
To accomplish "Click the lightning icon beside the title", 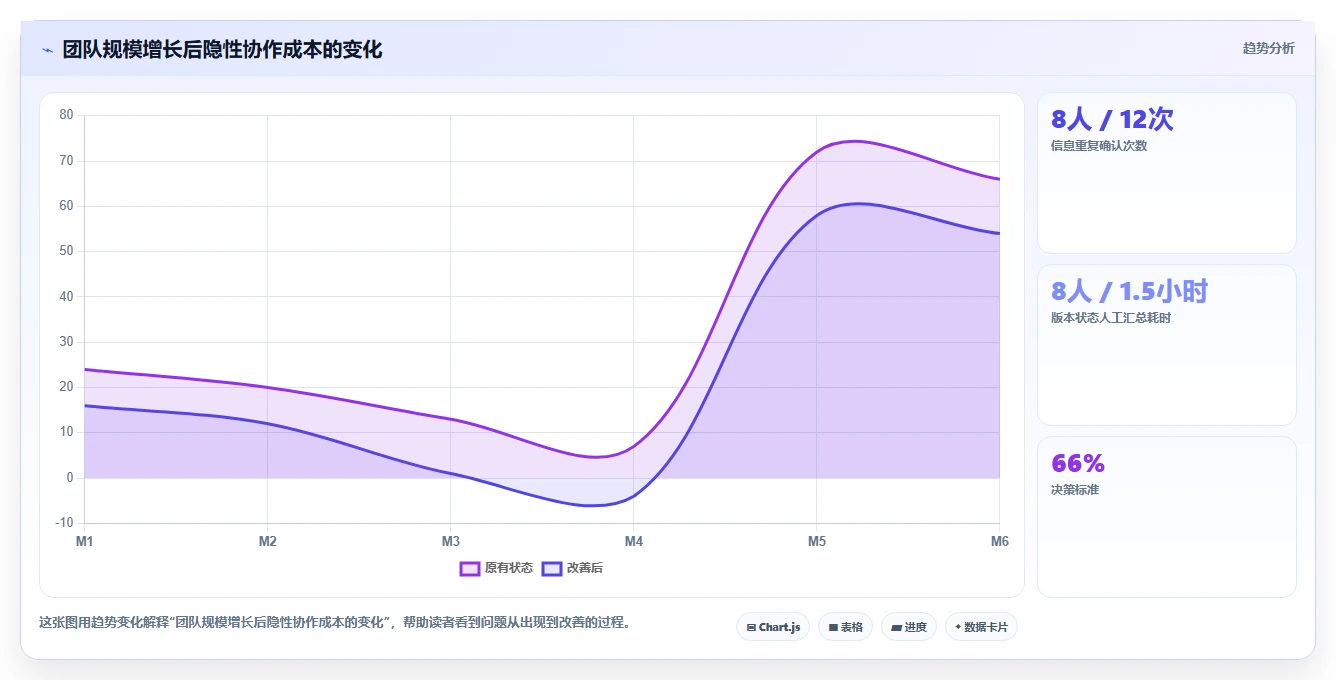I will coord(47,50).
